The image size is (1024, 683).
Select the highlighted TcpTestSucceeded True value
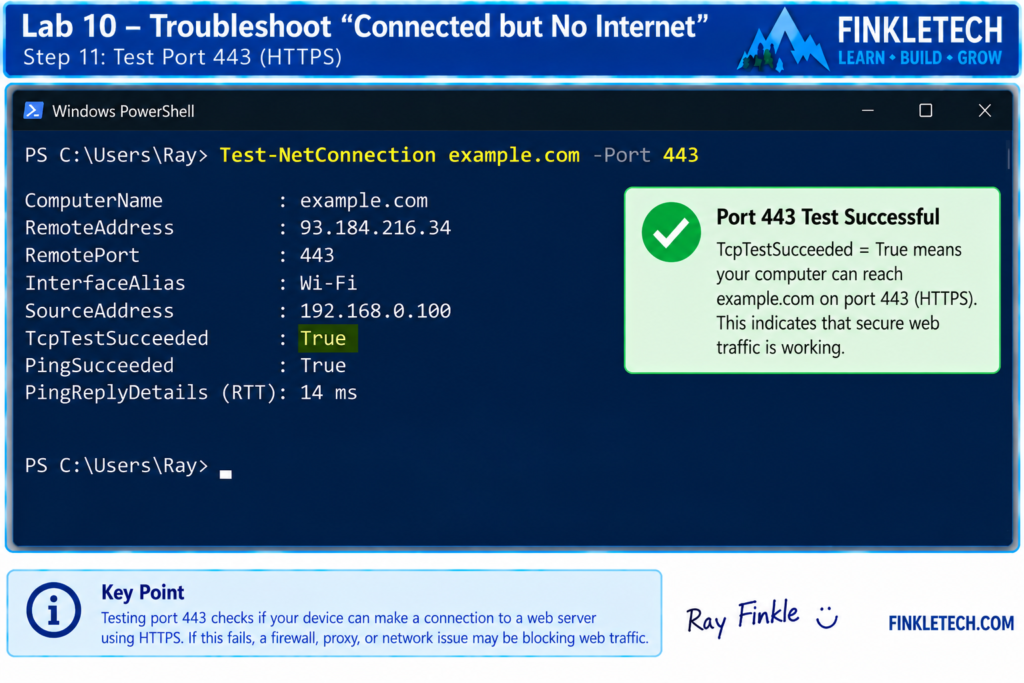[x=328, y=338]
